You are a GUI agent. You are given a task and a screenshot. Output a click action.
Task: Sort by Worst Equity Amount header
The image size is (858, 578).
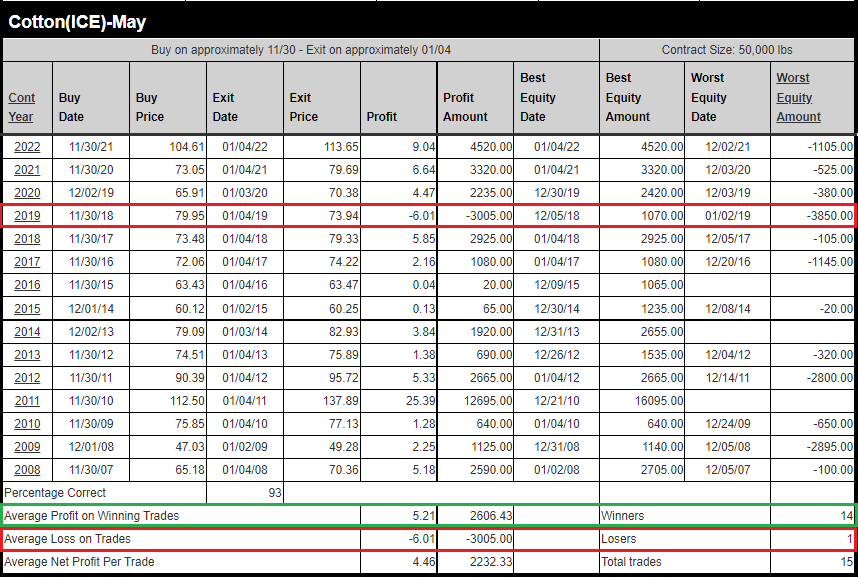pos(798,97)
